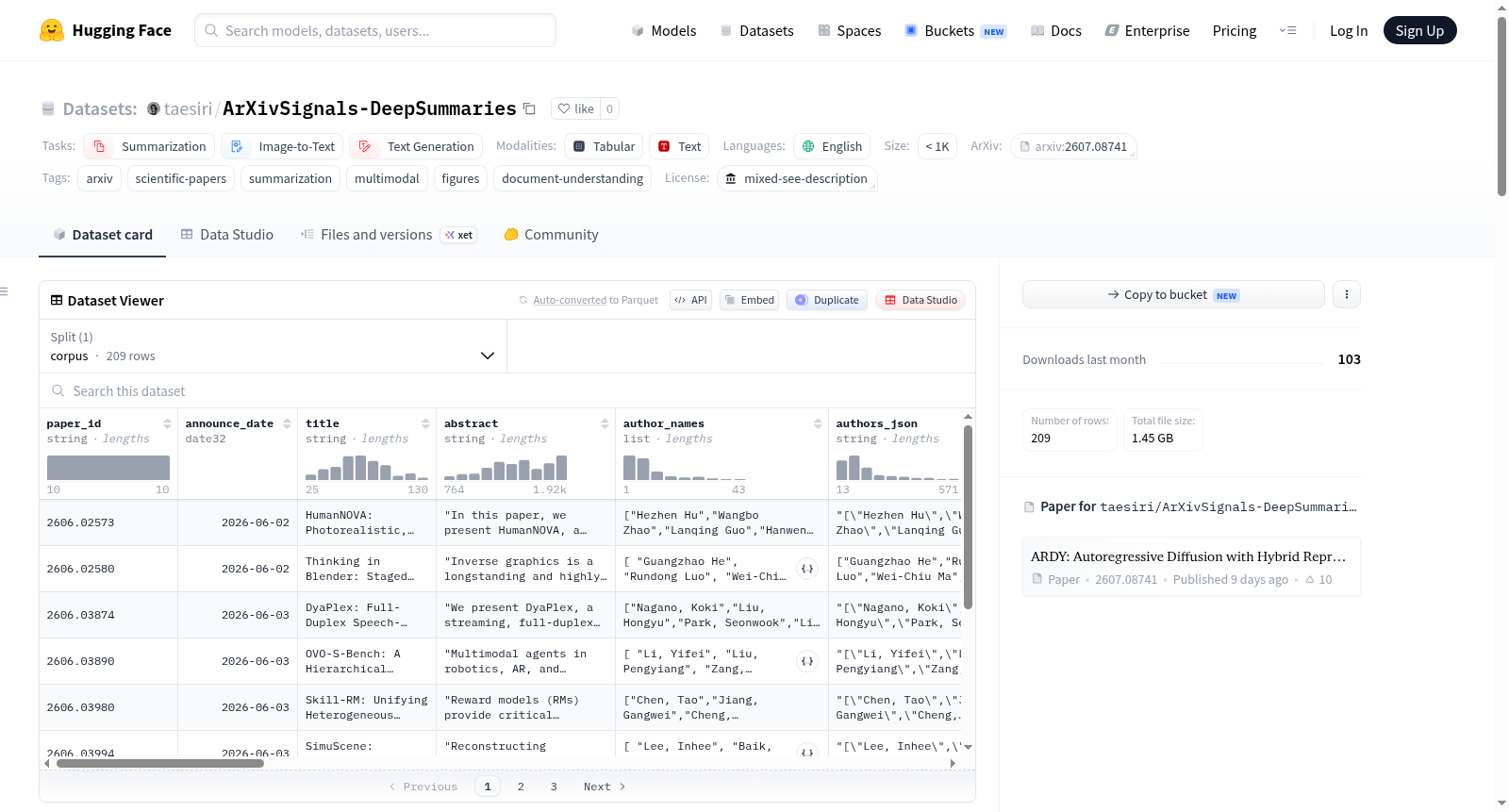Open Data Studio from the viewer header button

(920, 301)
